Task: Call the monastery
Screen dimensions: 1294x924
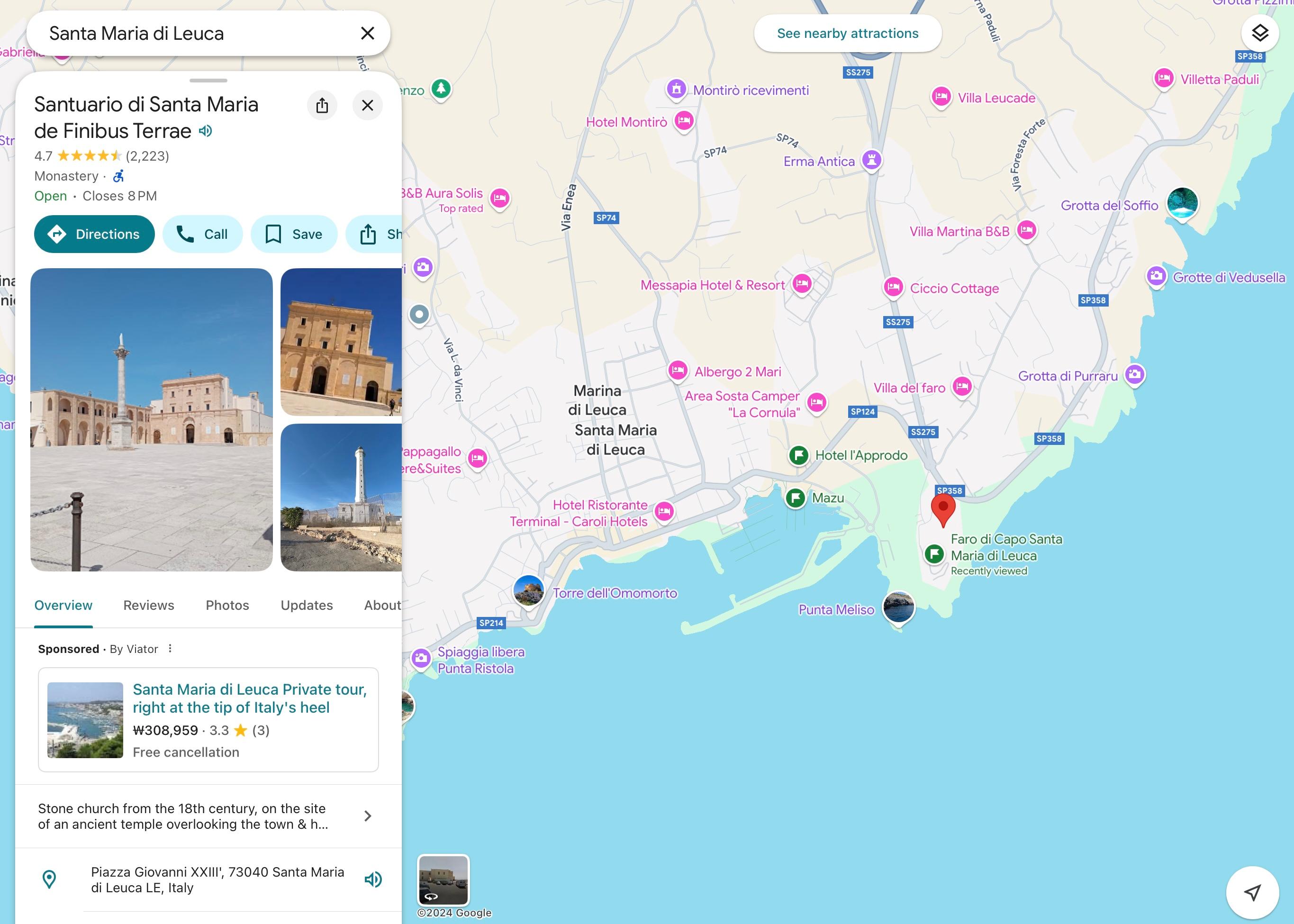Action: tap(202, 234)
